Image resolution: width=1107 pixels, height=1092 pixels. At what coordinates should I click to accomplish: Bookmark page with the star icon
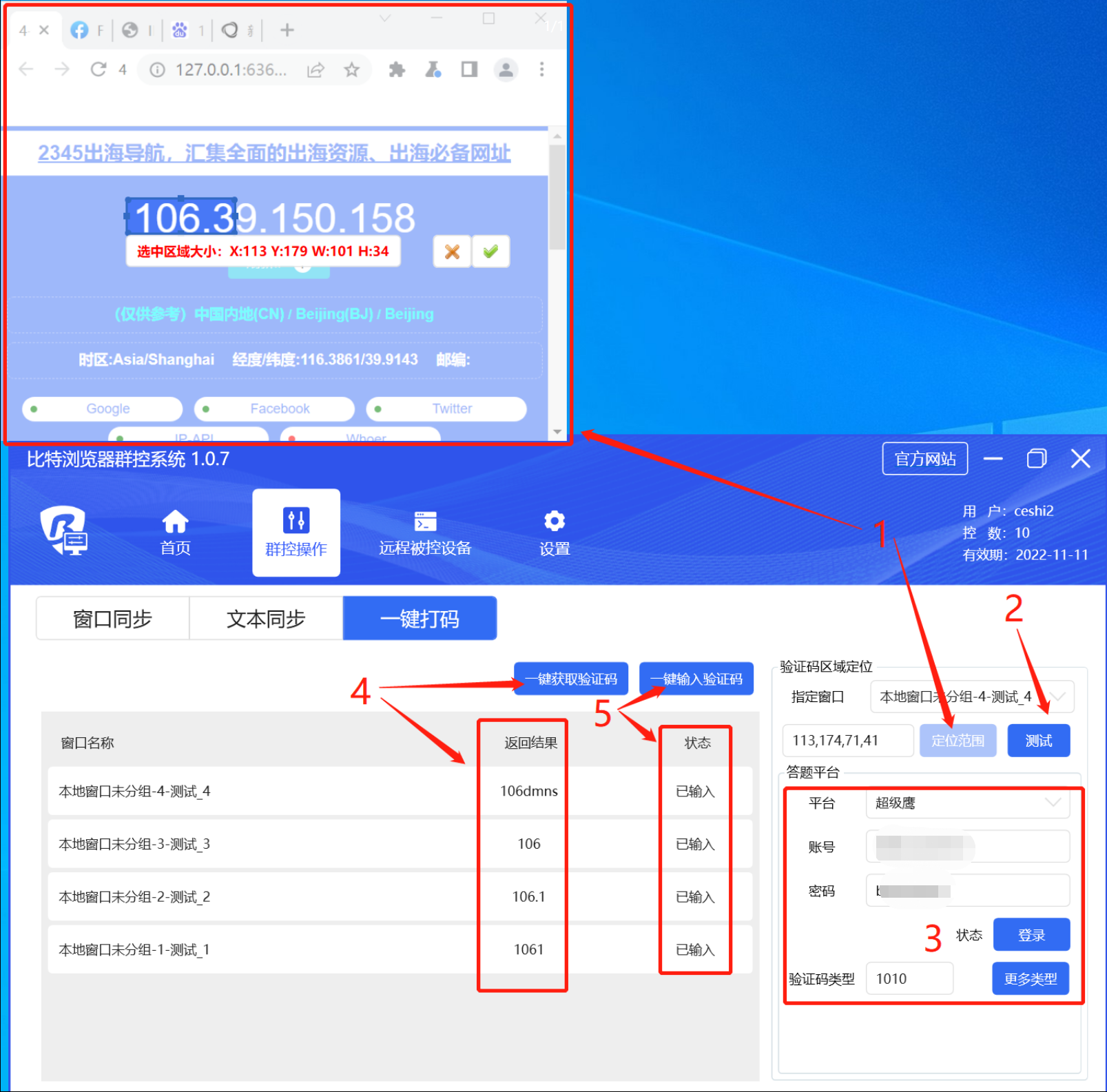point(352,70)
